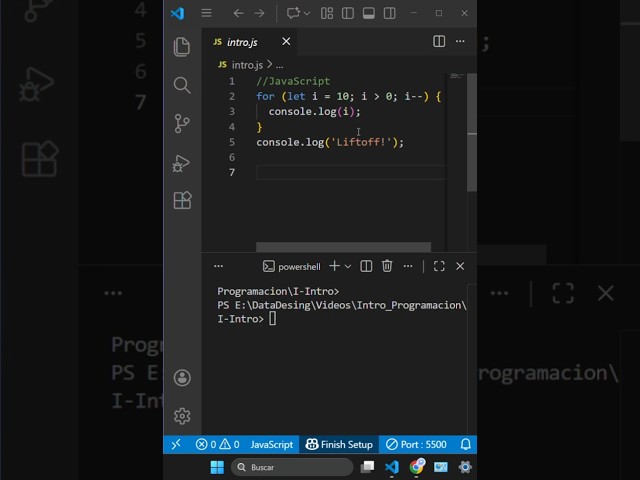Viewport: 640px width, 480px height.
Task: Maximize the panel size
Action: (439, 266)
